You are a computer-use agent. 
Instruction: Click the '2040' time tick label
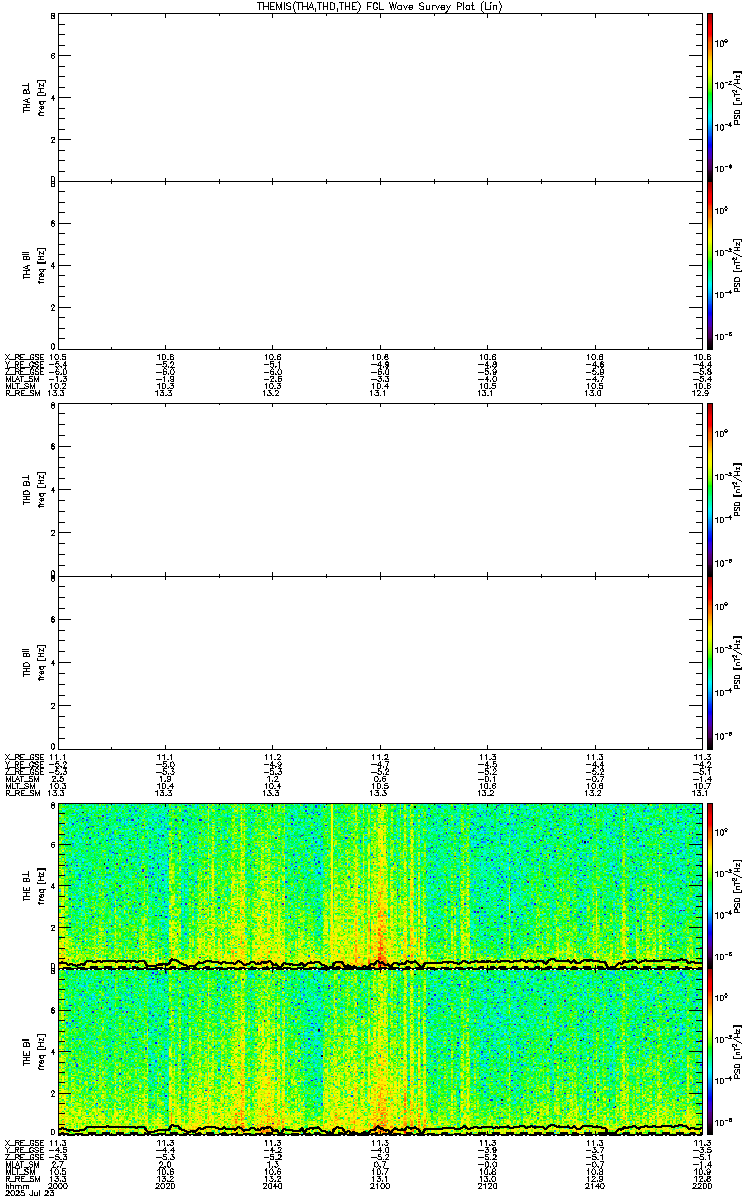(x=273, y=1188)
